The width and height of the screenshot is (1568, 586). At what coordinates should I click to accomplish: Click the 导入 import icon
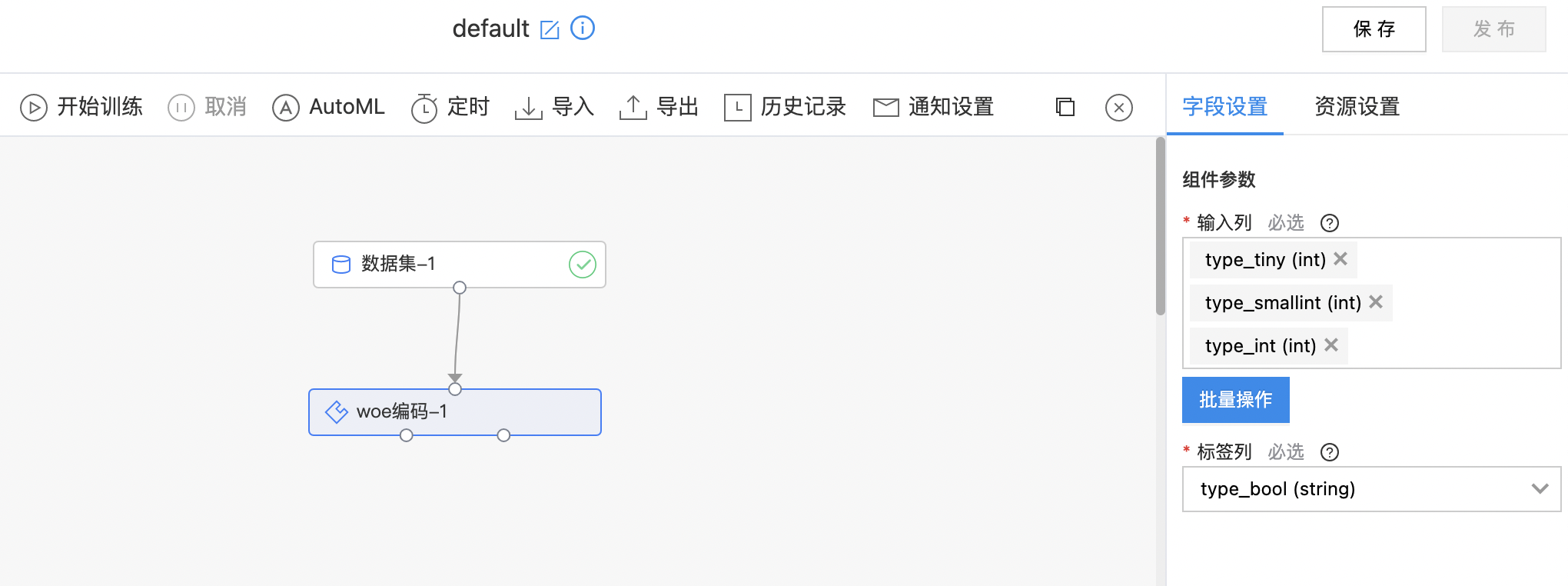coord(528,108)
